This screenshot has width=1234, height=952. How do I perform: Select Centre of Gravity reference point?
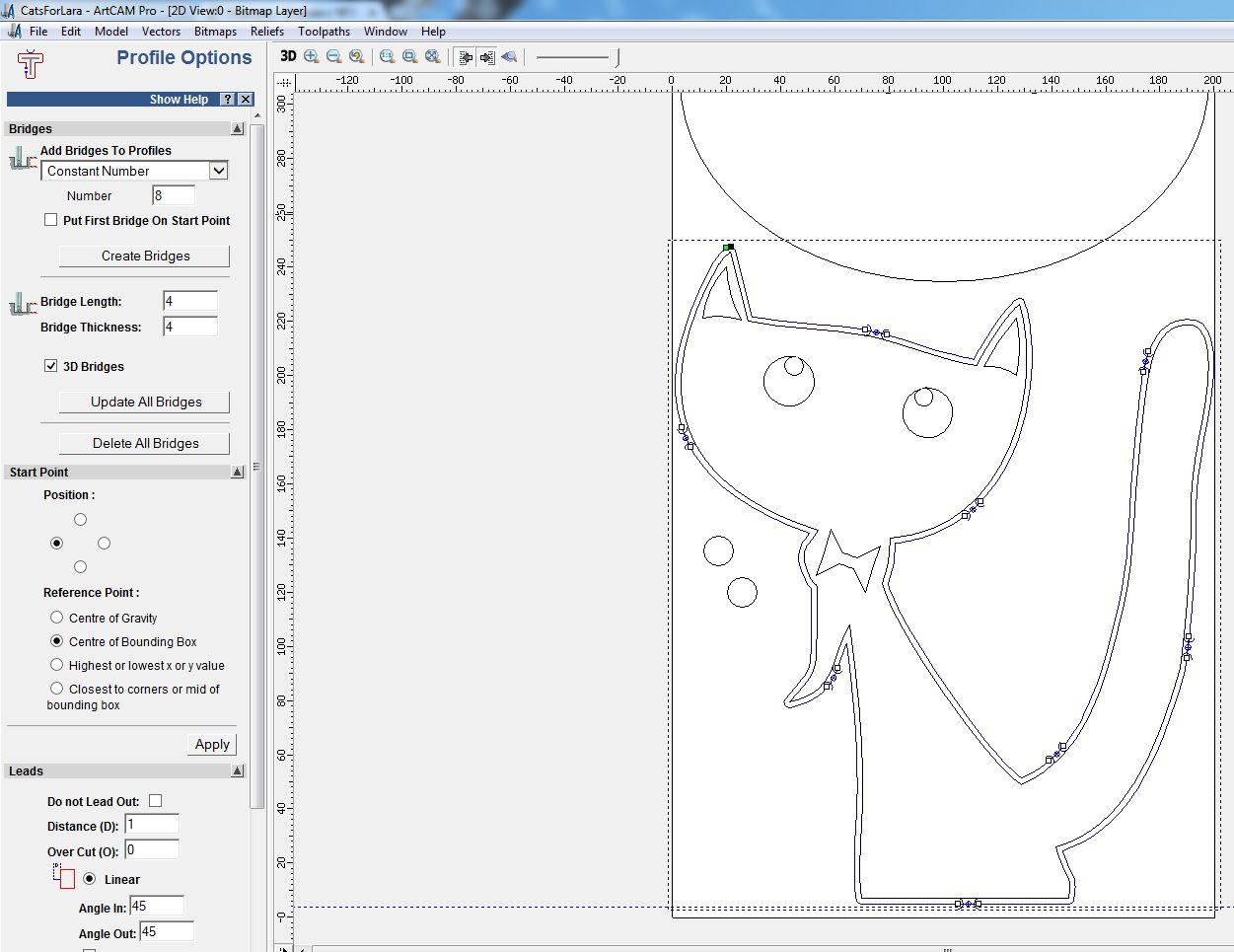click(57, 618)
